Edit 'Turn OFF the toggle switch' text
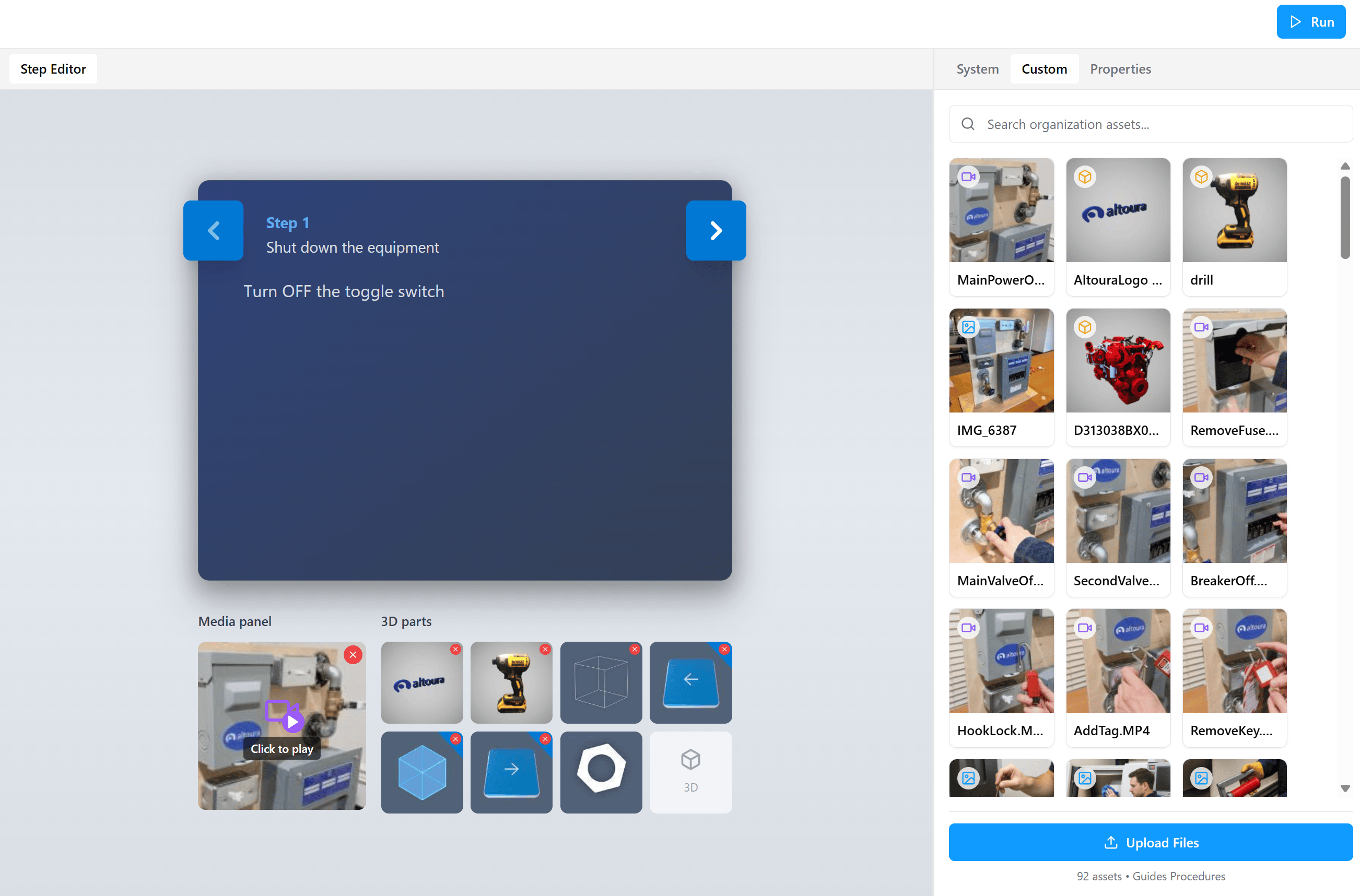This screenshot has width=1360, height=896. click(344, 291)
